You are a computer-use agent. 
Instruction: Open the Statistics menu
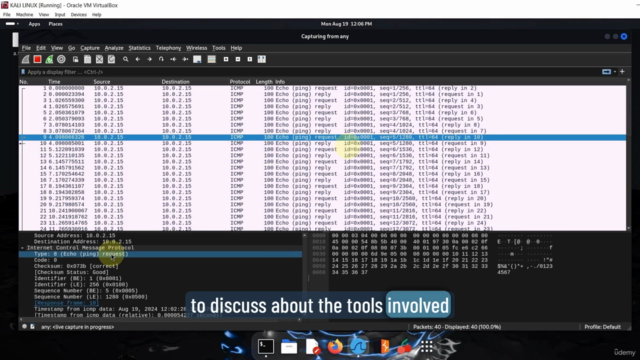[139, 48]
